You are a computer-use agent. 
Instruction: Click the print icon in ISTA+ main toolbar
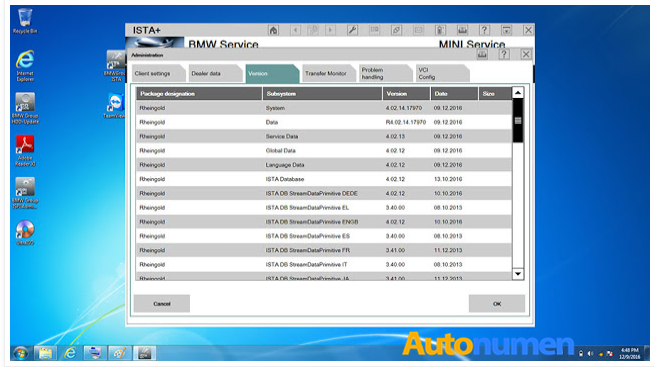(x=462, y=30)
